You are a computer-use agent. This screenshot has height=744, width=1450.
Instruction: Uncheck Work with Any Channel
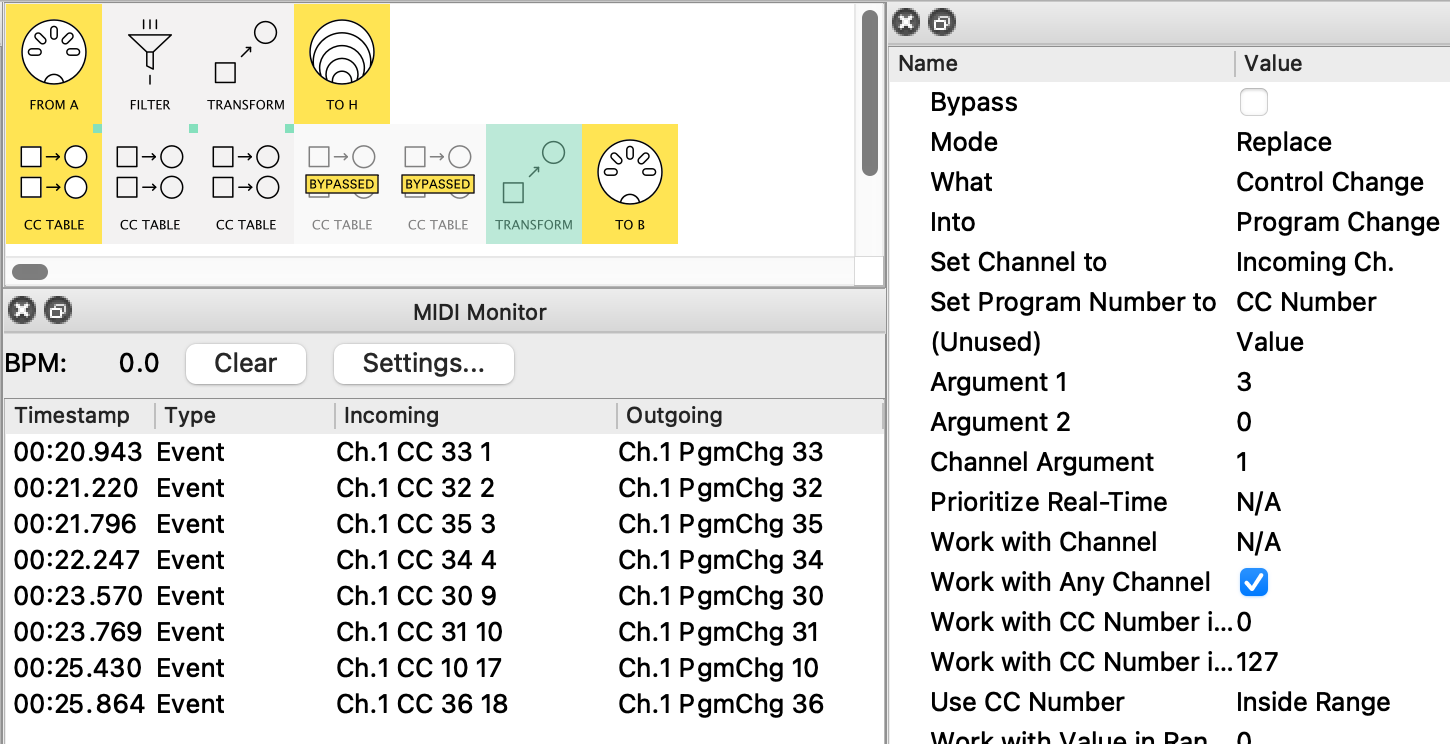tap(1253, 582)
